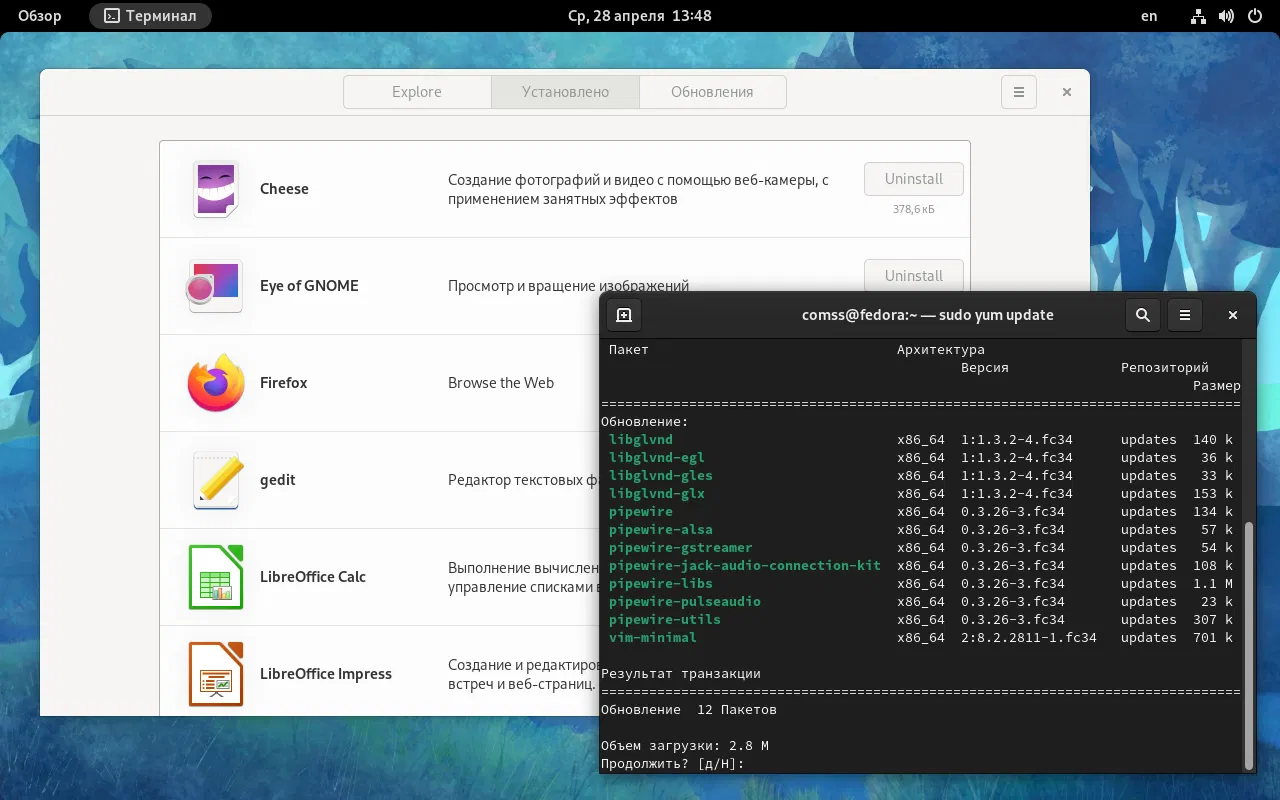The image size is (1280, 800).
Task: Click the libglvnd-gles package name
Action: point(661,476)
